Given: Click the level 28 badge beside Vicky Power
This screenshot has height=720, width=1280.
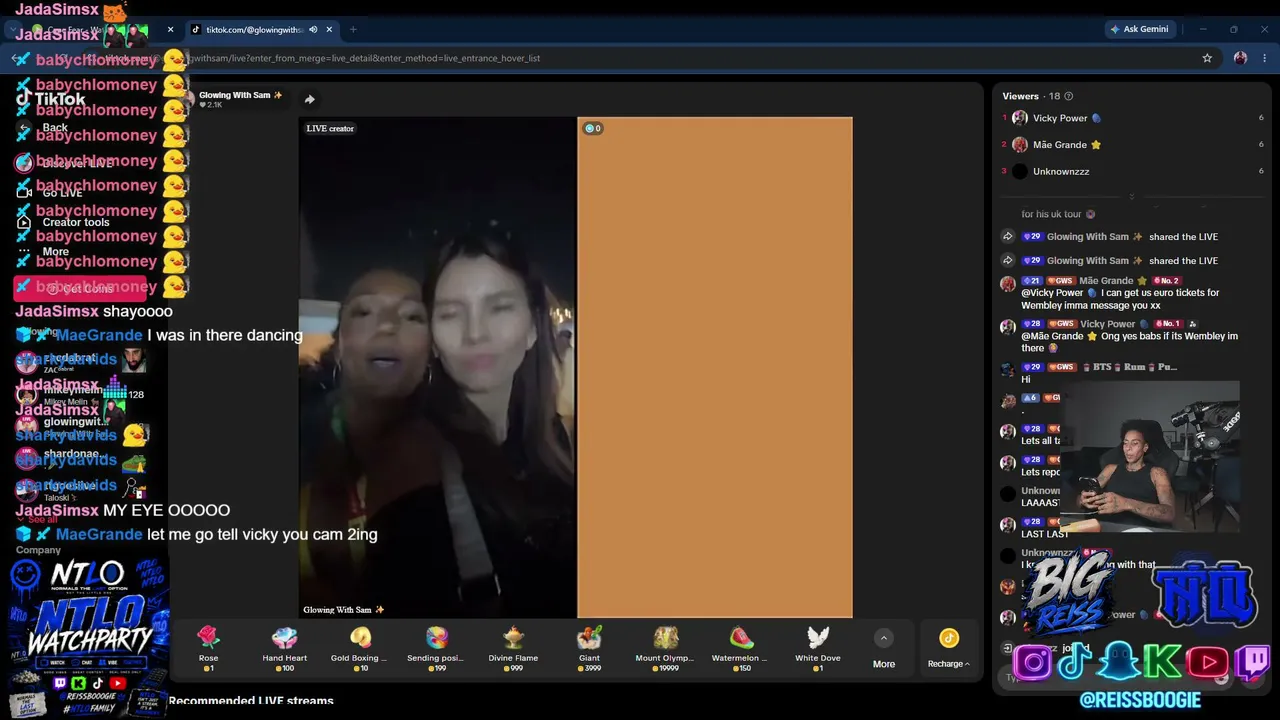Looking at the screenshot, I should (1032, 324).
